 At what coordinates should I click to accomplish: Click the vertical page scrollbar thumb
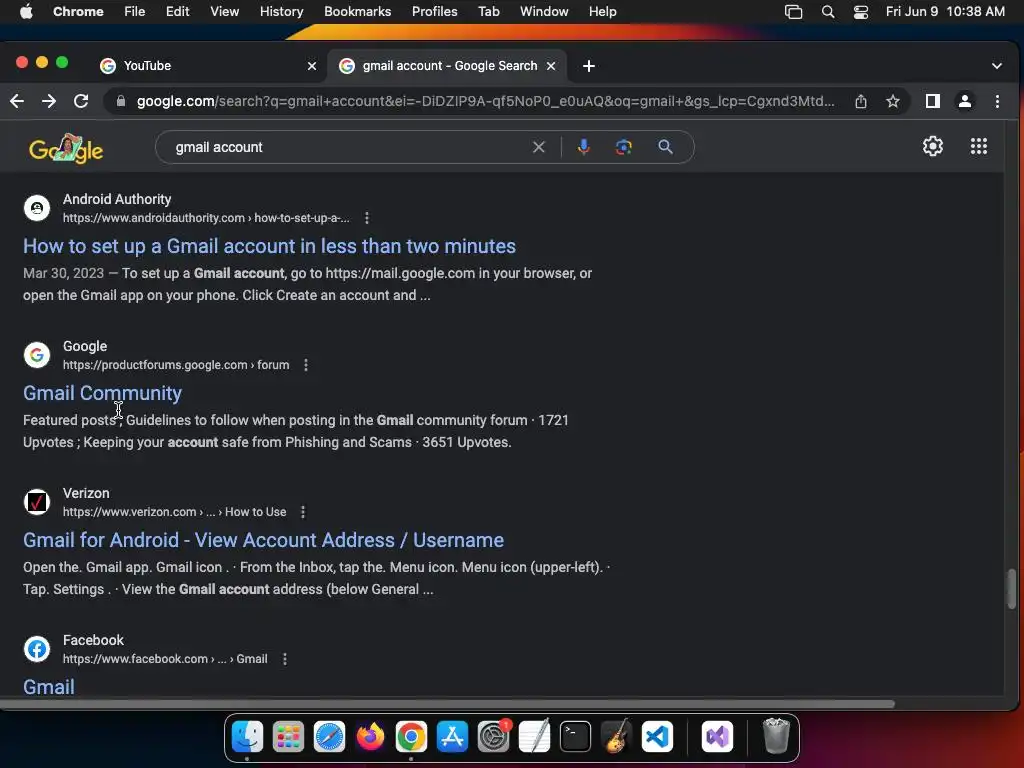pos(1012,588)
